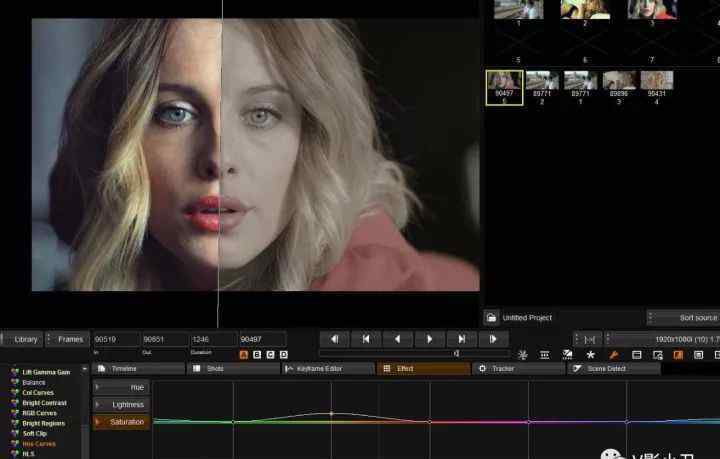Open the Sort source dropdown

point(684,318)
